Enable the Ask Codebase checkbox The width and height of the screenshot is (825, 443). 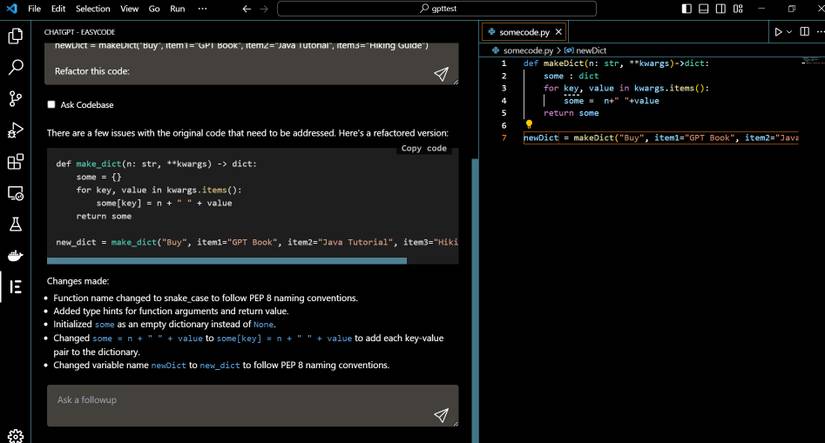click(51, 105)
